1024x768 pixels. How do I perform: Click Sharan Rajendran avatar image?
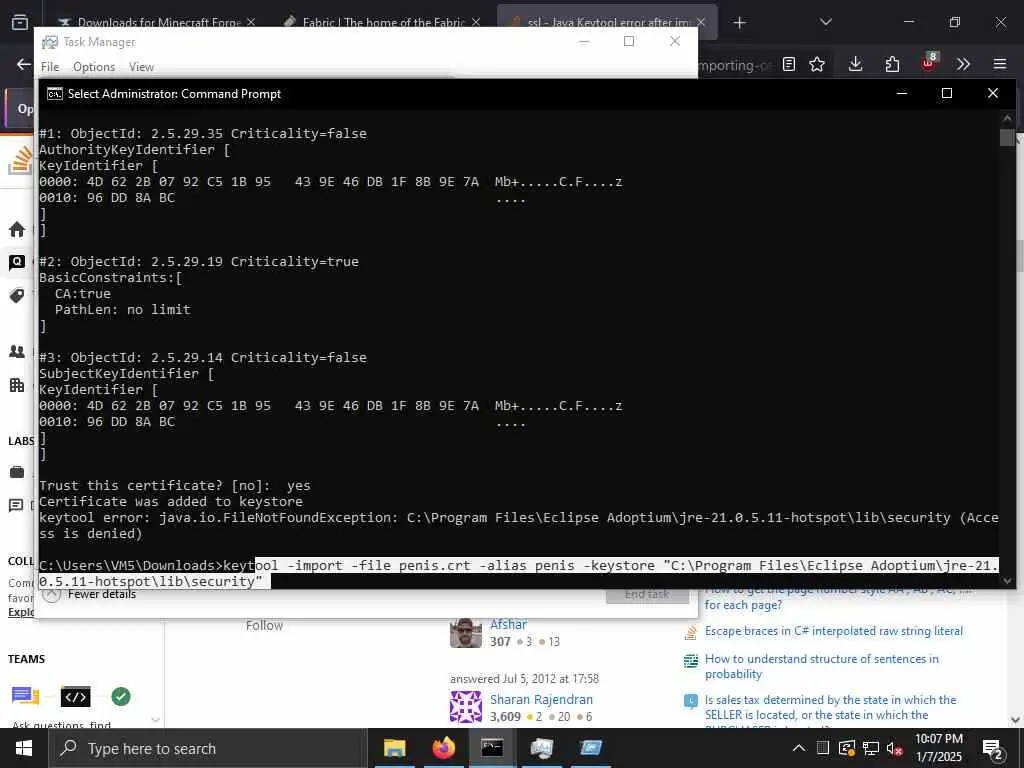pyautogui.click(x=466, y=707)
